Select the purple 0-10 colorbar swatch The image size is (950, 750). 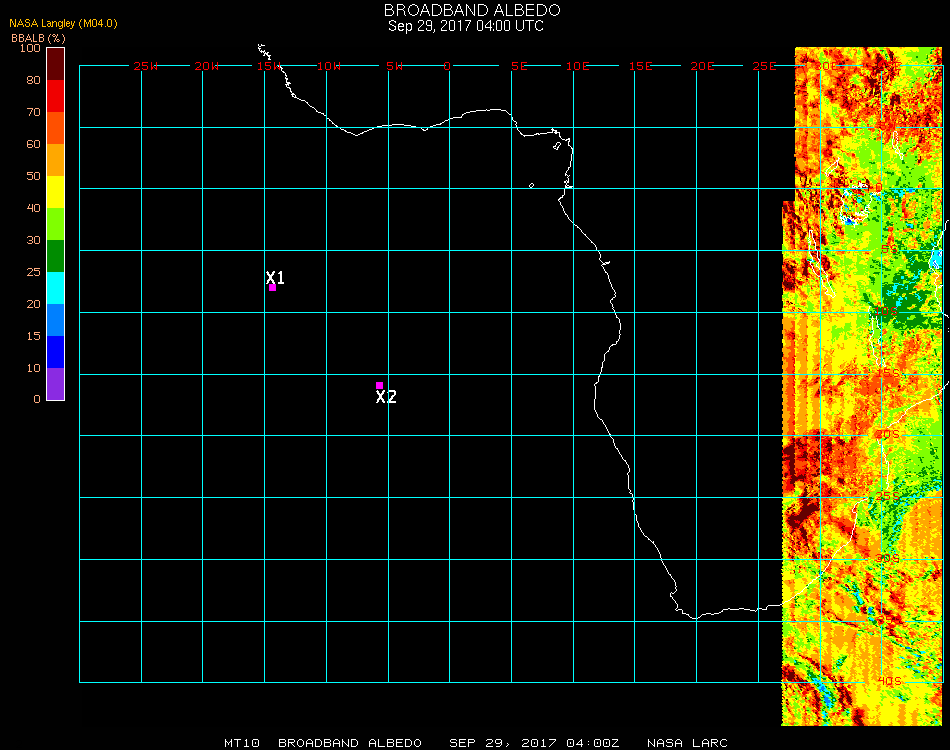click(x=56, y=384)
